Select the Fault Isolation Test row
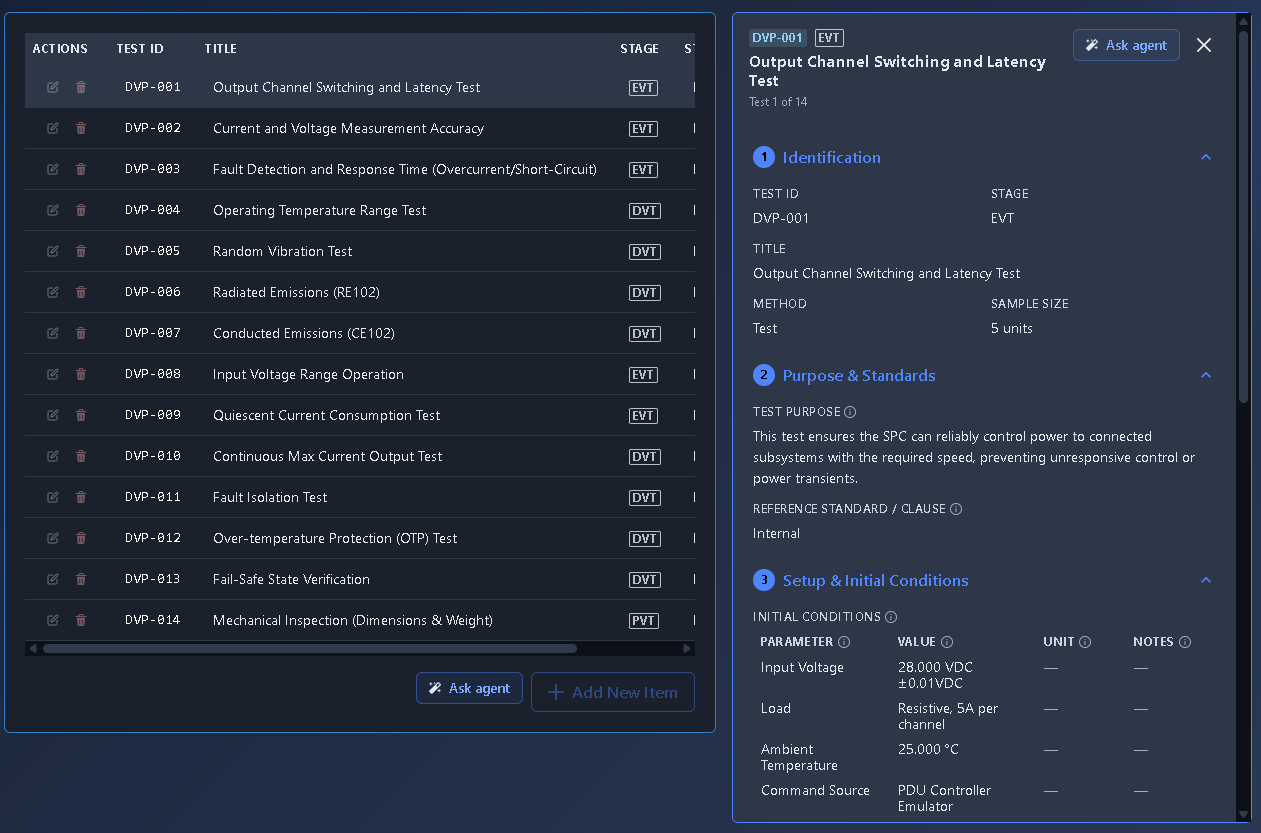The image size is (1261, 833). pos(360,497)
